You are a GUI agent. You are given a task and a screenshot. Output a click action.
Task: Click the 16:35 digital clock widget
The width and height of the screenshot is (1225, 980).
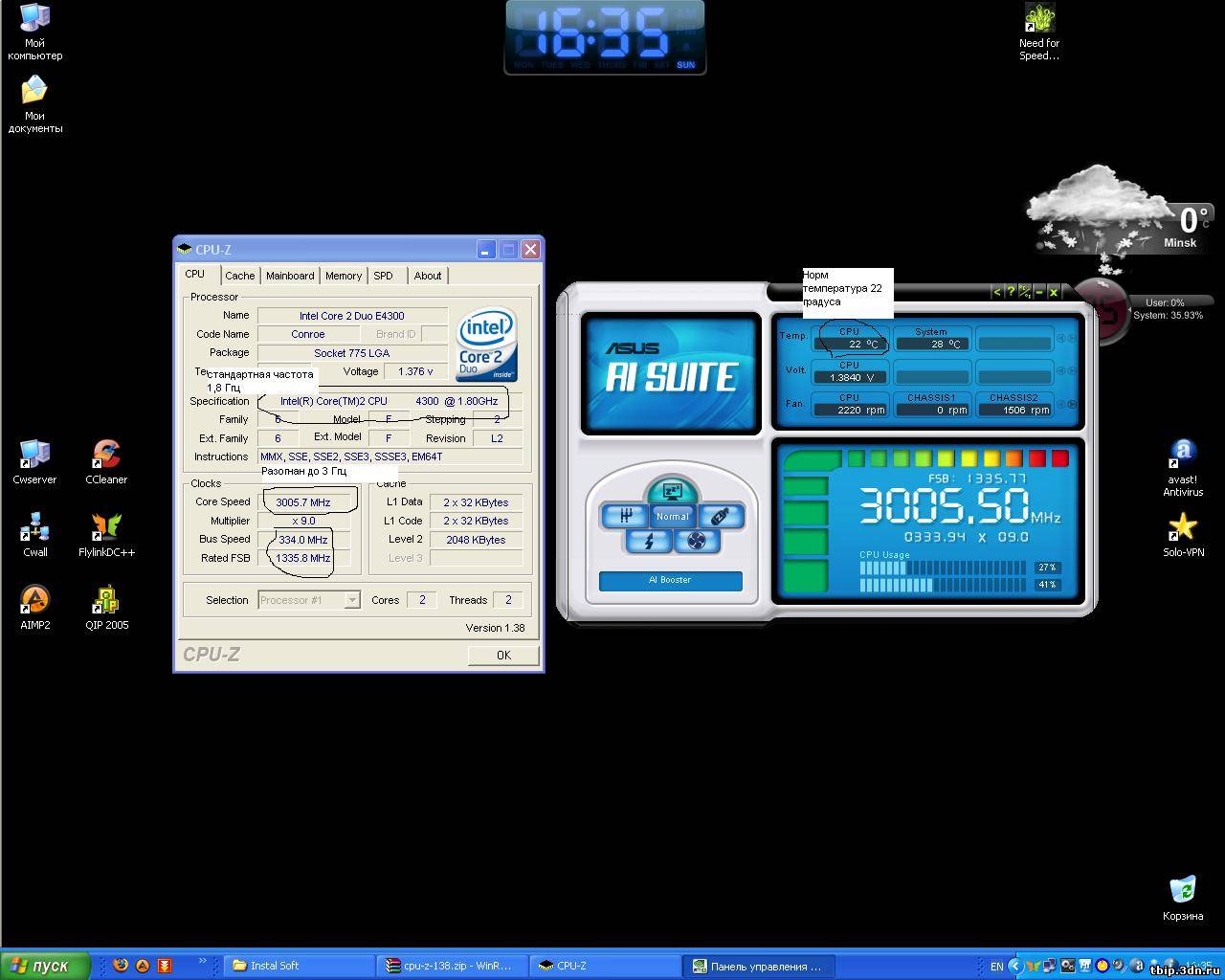pyautogui.click(x=605, y=37)
